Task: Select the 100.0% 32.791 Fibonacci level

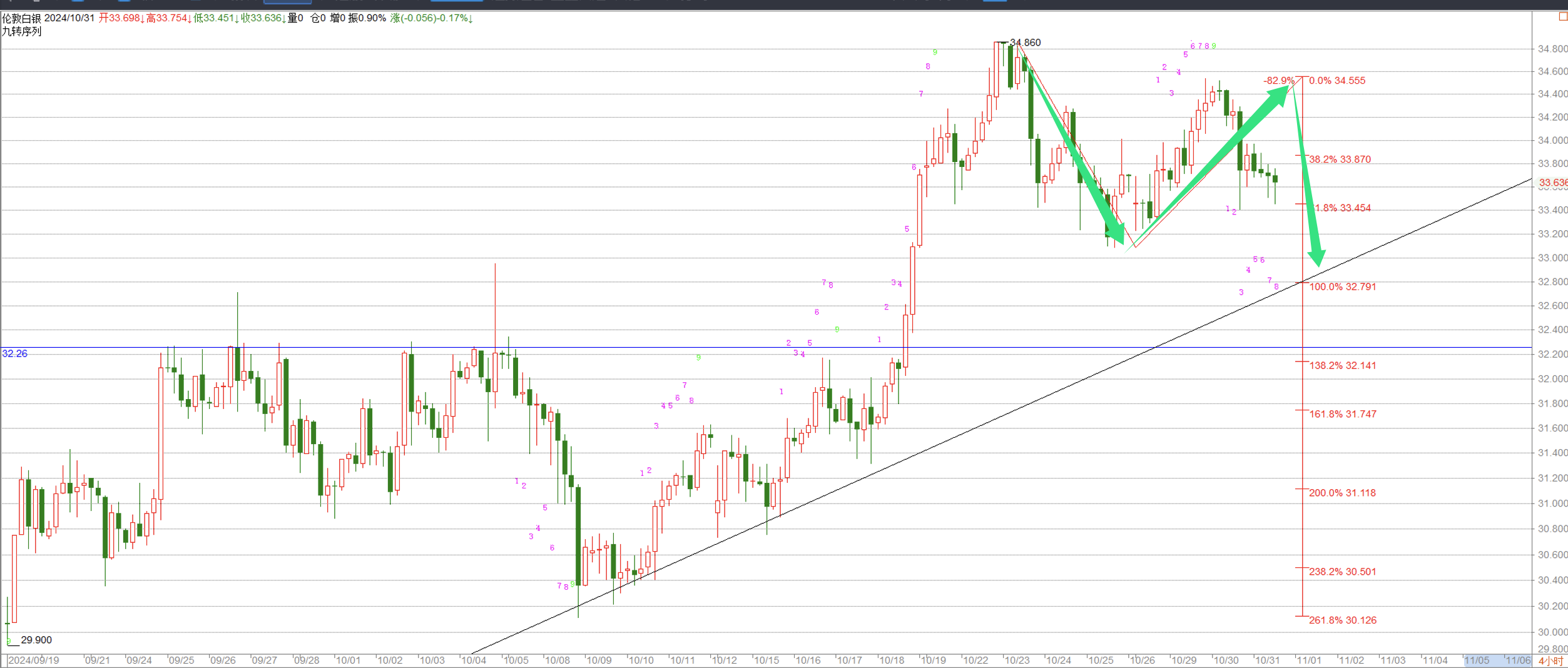Action: tap(1342, 287)
